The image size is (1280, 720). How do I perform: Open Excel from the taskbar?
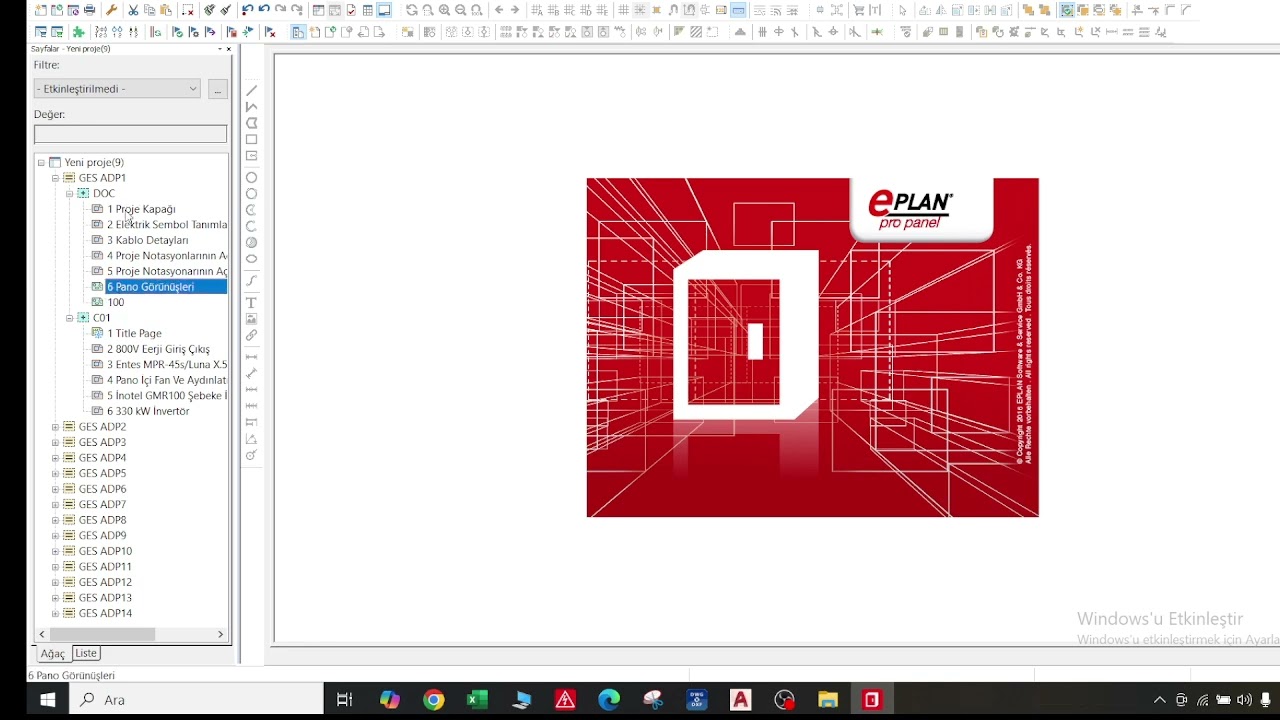(x=477, y=700)
